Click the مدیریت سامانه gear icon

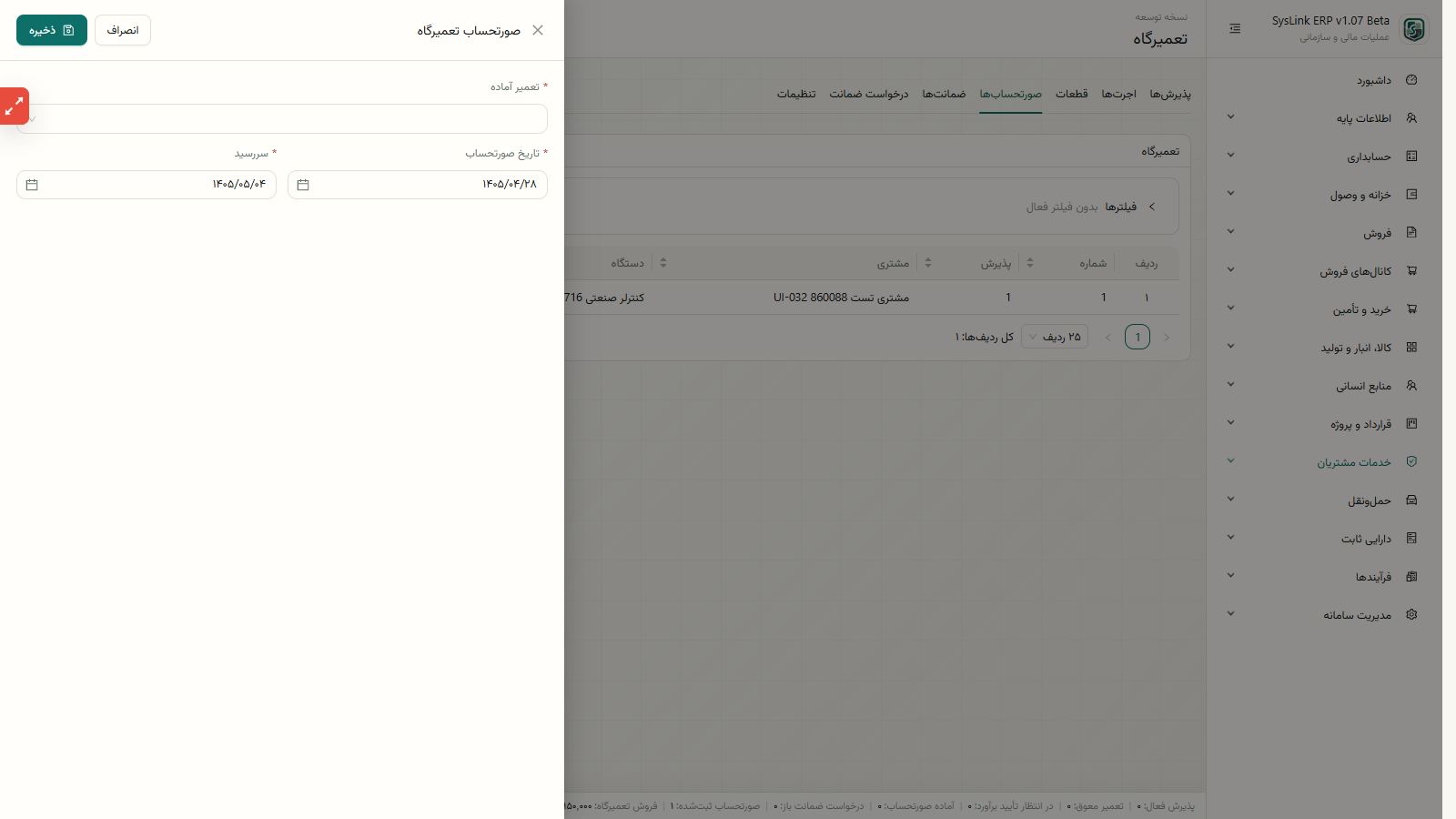pos(1411,615)
